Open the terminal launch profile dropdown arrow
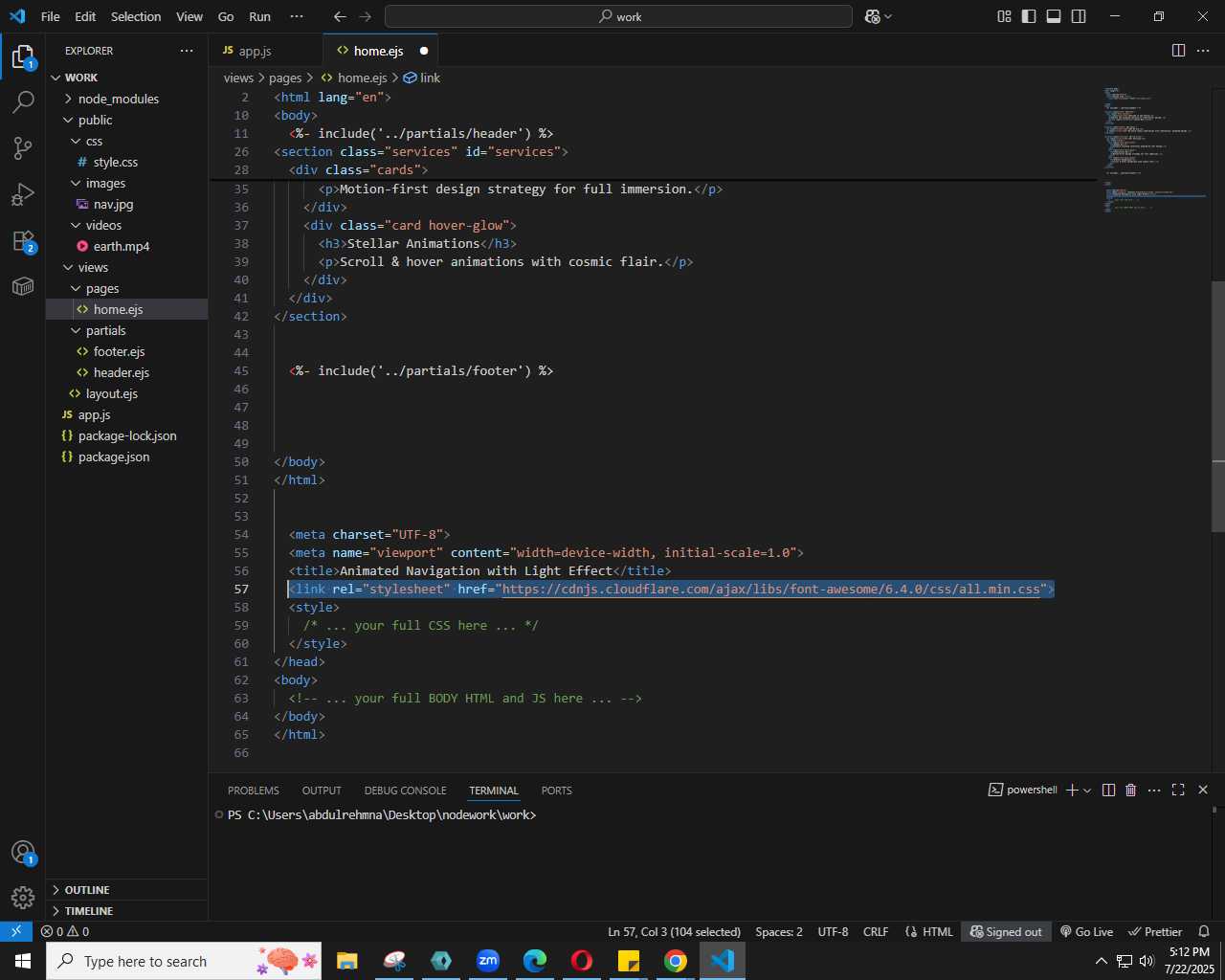The image size is (1225, 980). [1087, 791]
